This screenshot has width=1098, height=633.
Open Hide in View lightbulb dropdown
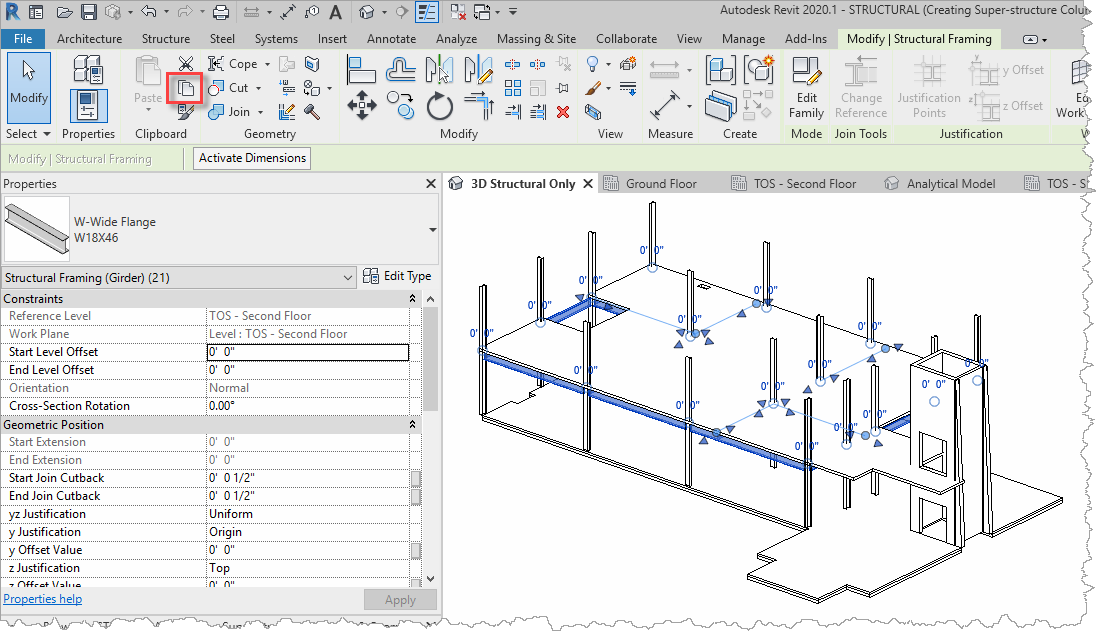point(608,64)
